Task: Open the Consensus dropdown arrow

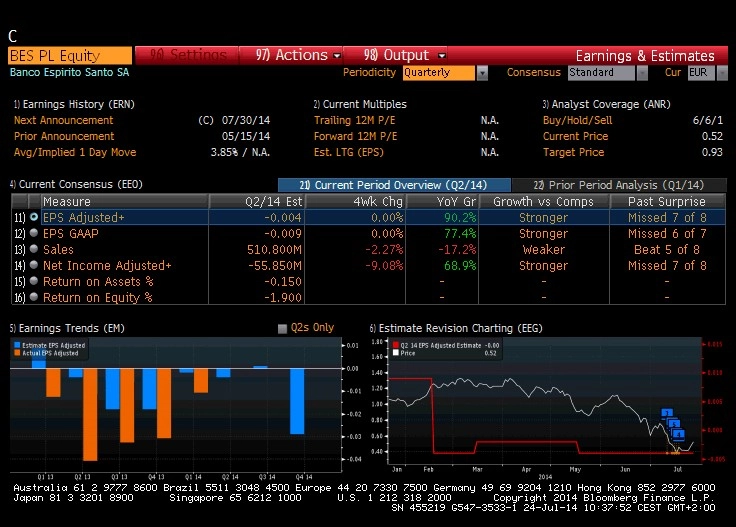Action: [x=642, y=73]
